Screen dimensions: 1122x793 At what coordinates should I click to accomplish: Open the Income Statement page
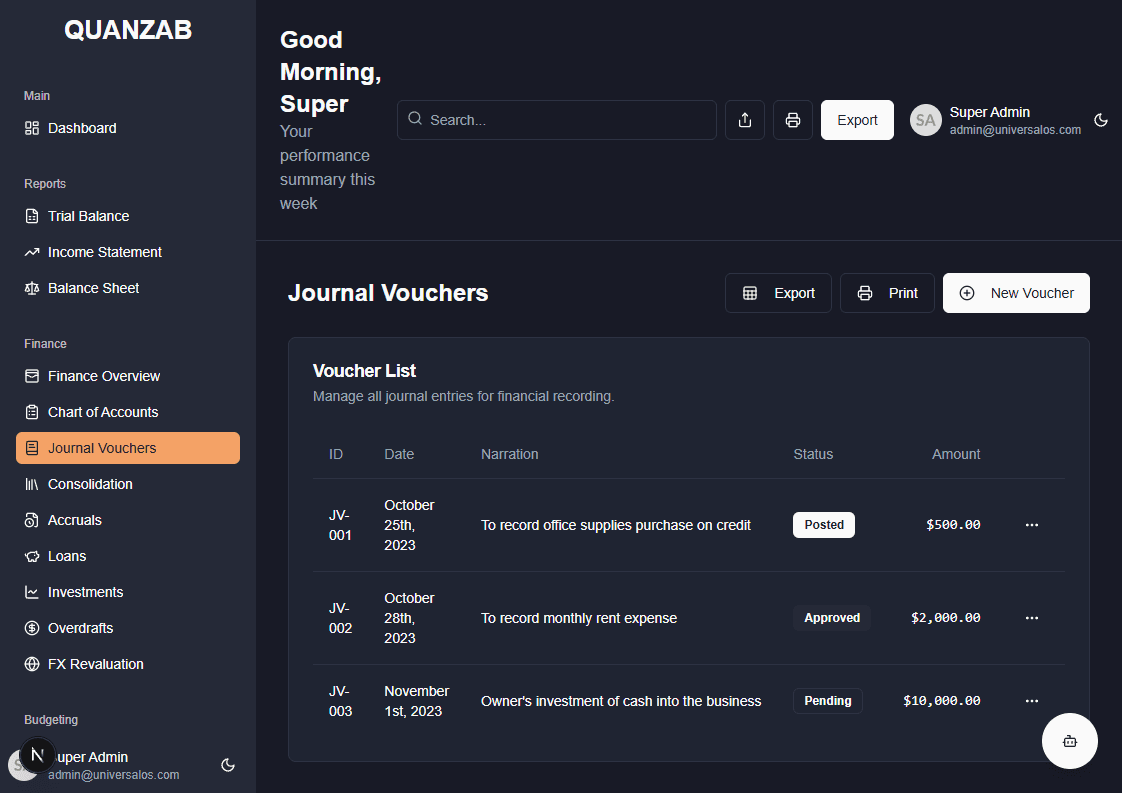tap(128, 252)
